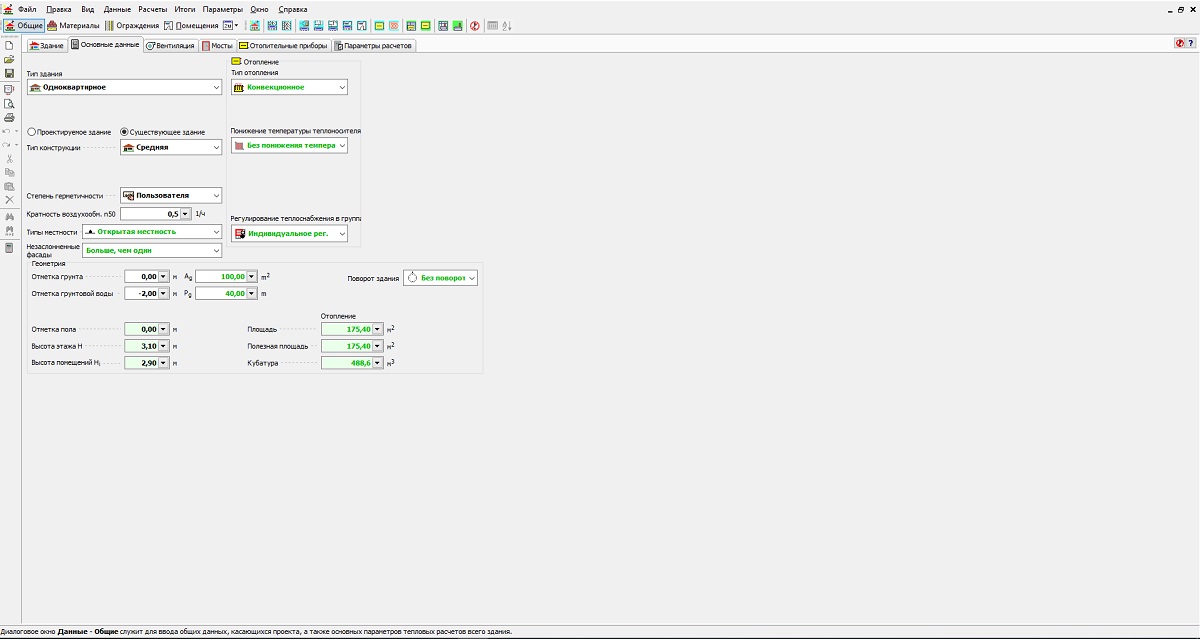Select the Проектируемое здание radio button
1200x639 pixels.
32,132
